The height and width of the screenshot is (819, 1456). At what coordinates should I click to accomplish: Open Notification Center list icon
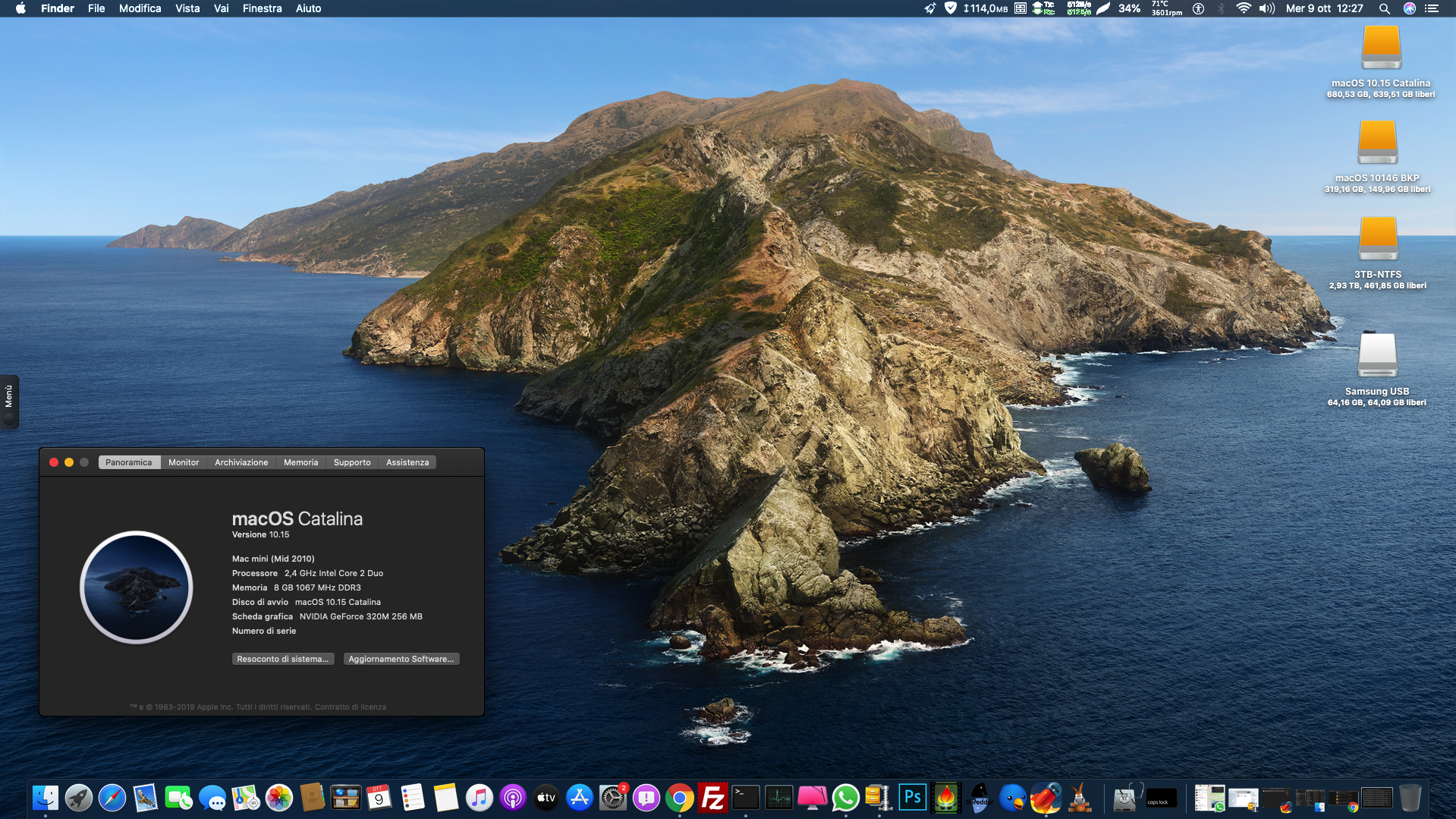pyautogui.click(x=1432, y=8)
